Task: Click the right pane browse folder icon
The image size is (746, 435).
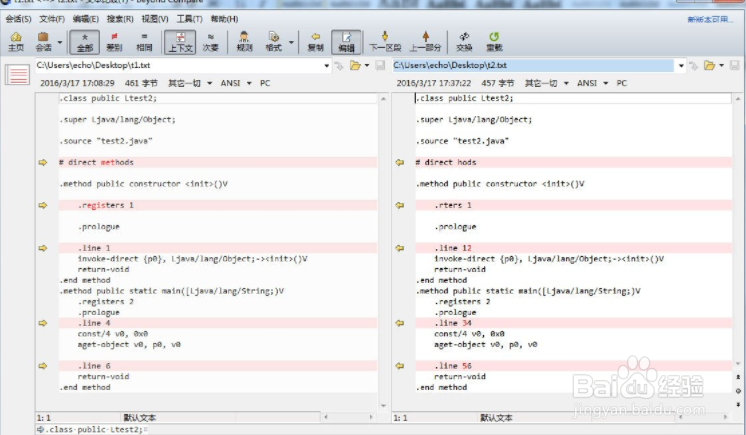Action: point(709,65)
